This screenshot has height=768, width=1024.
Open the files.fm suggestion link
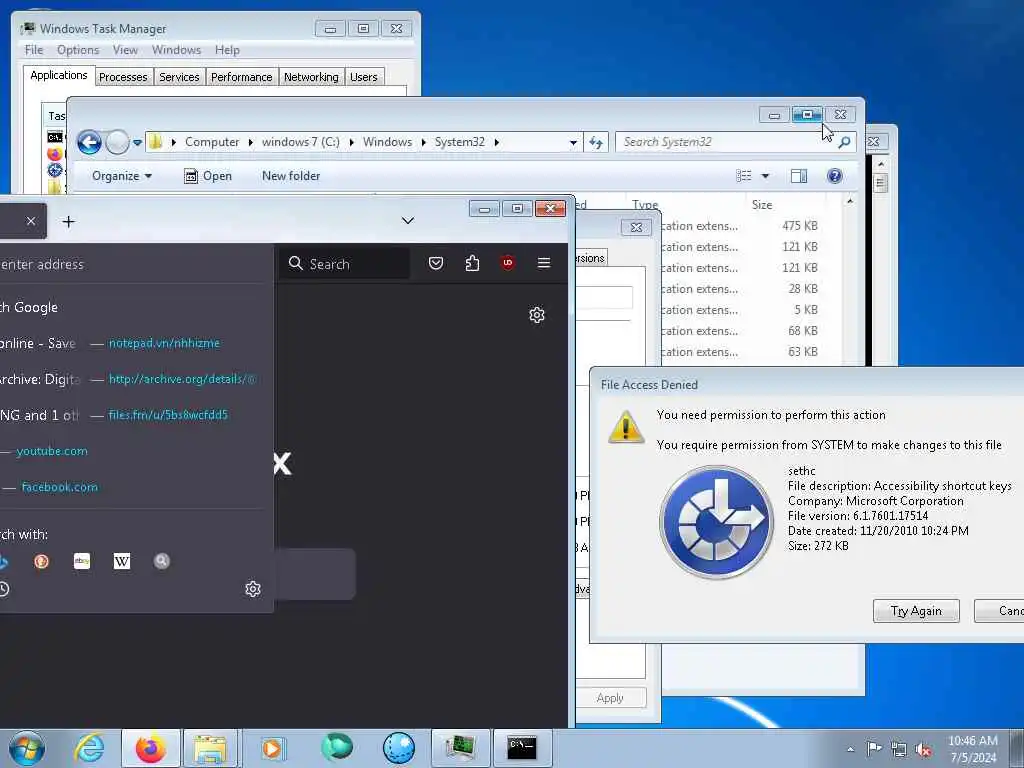click(x=168, y=415)
